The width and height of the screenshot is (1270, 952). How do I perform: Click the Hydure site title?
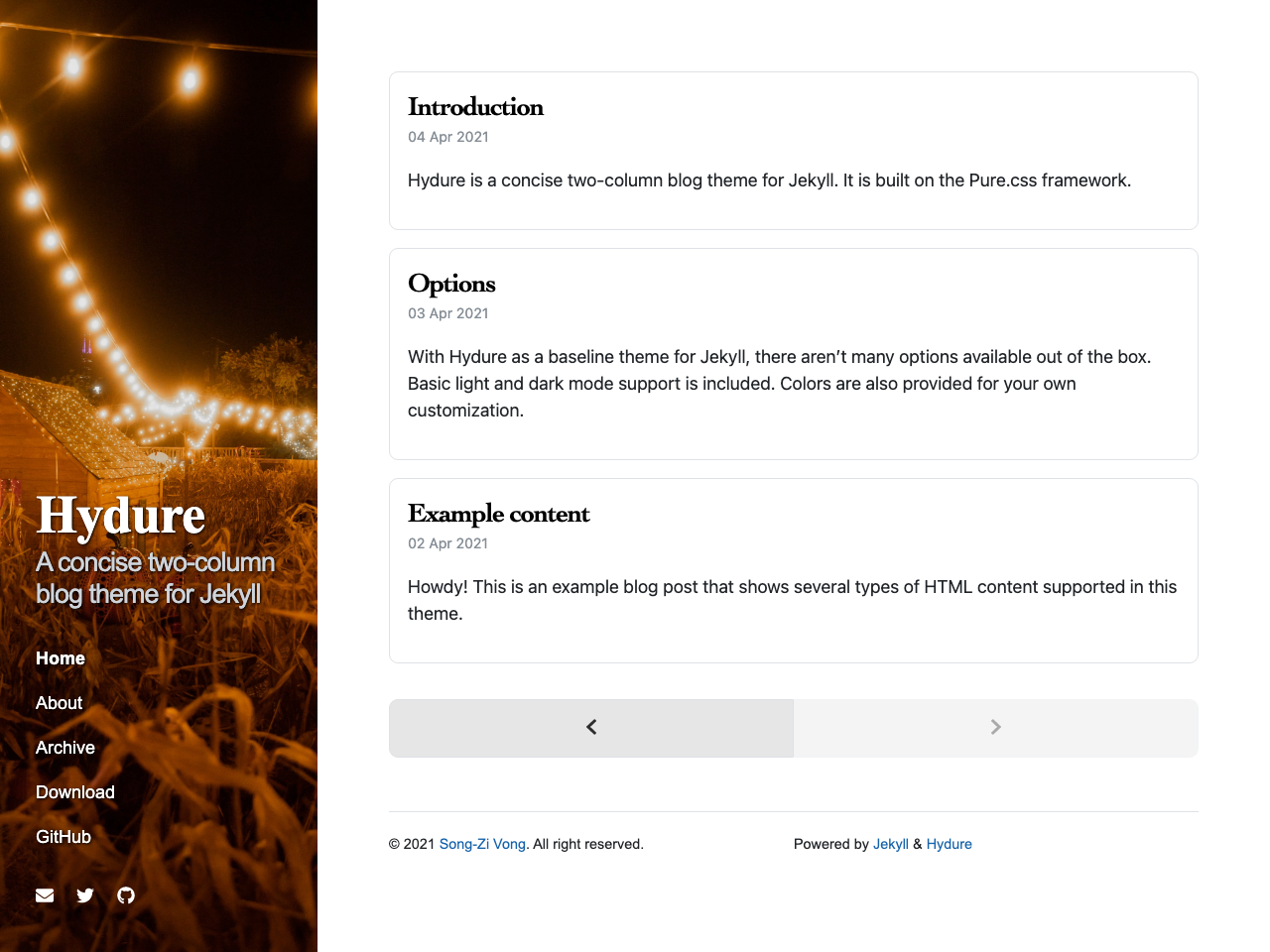120,517
